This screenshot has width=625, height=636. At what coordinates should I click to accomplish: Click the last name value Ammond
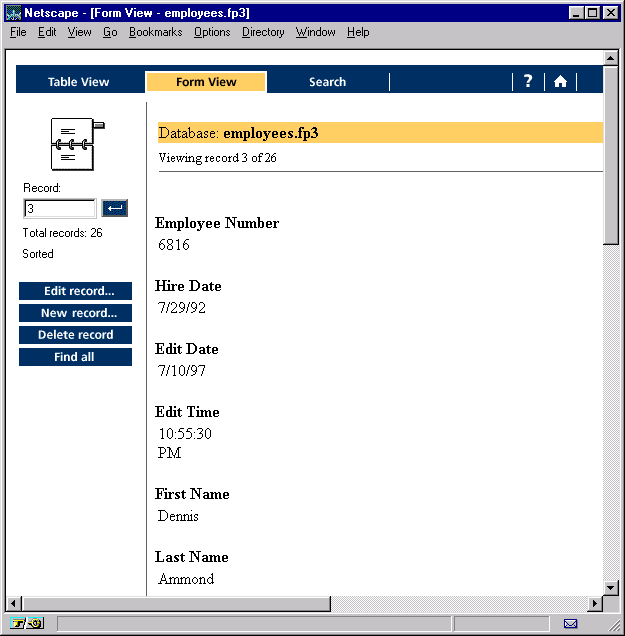[186, 579]
